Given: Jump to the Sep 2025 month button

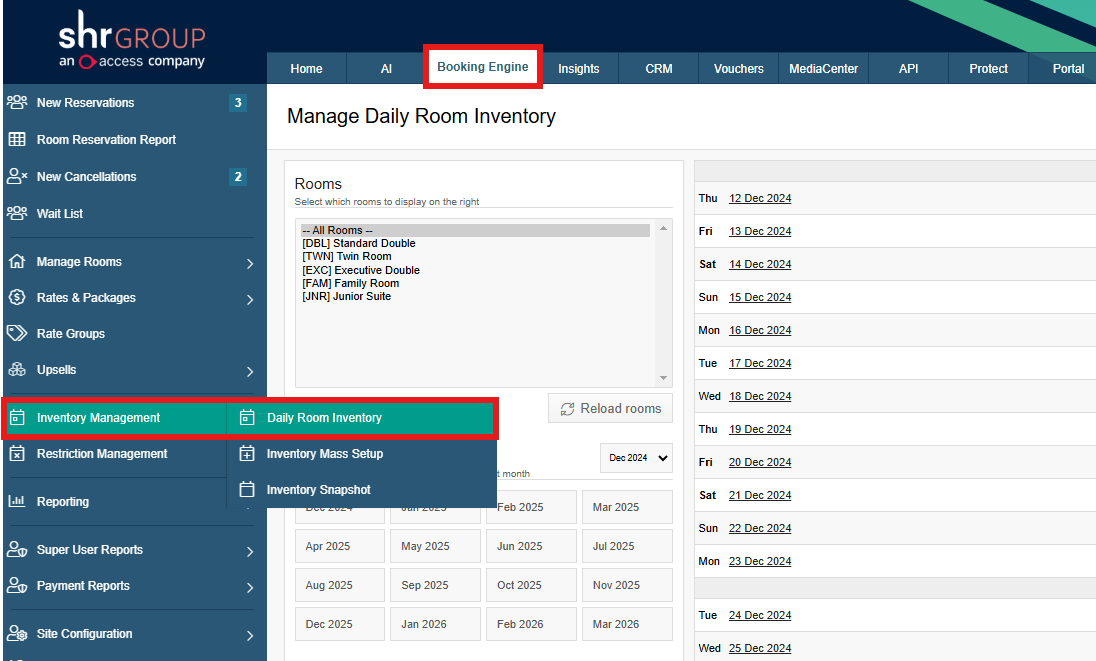Looking at the screenshot, I should [x=435, y=585].
